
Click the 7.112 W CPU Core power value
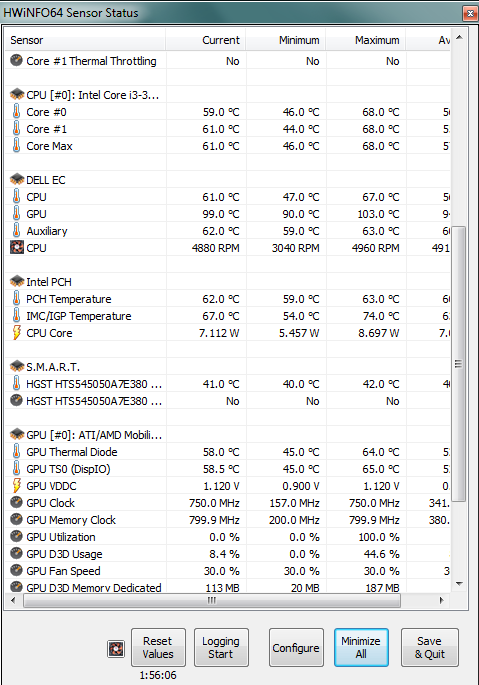tap(219, 333)
